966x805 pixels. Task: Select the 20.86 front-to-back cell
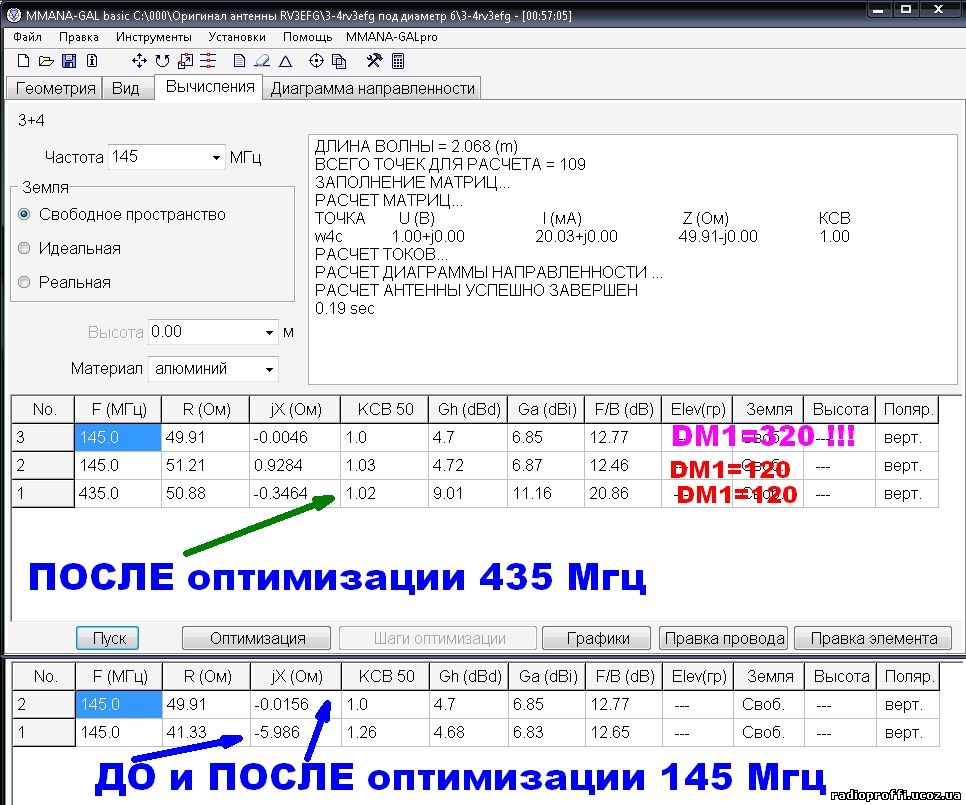point(623,493)
